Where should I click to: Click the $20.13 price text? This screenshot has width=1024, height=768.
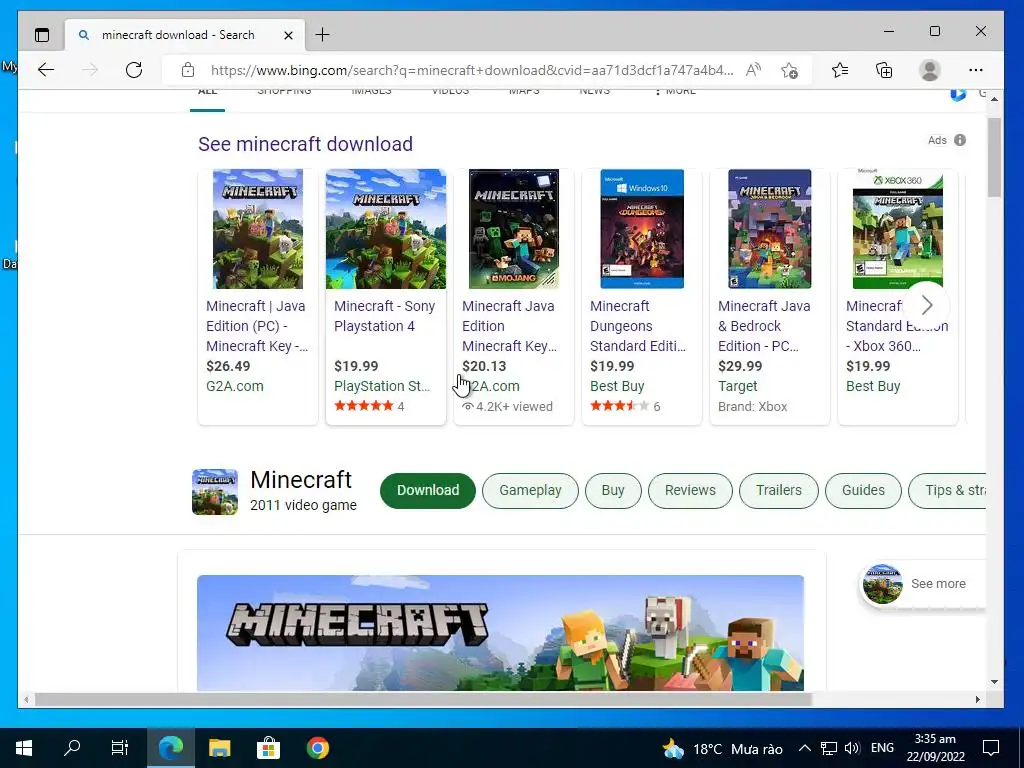click(484, 366)
